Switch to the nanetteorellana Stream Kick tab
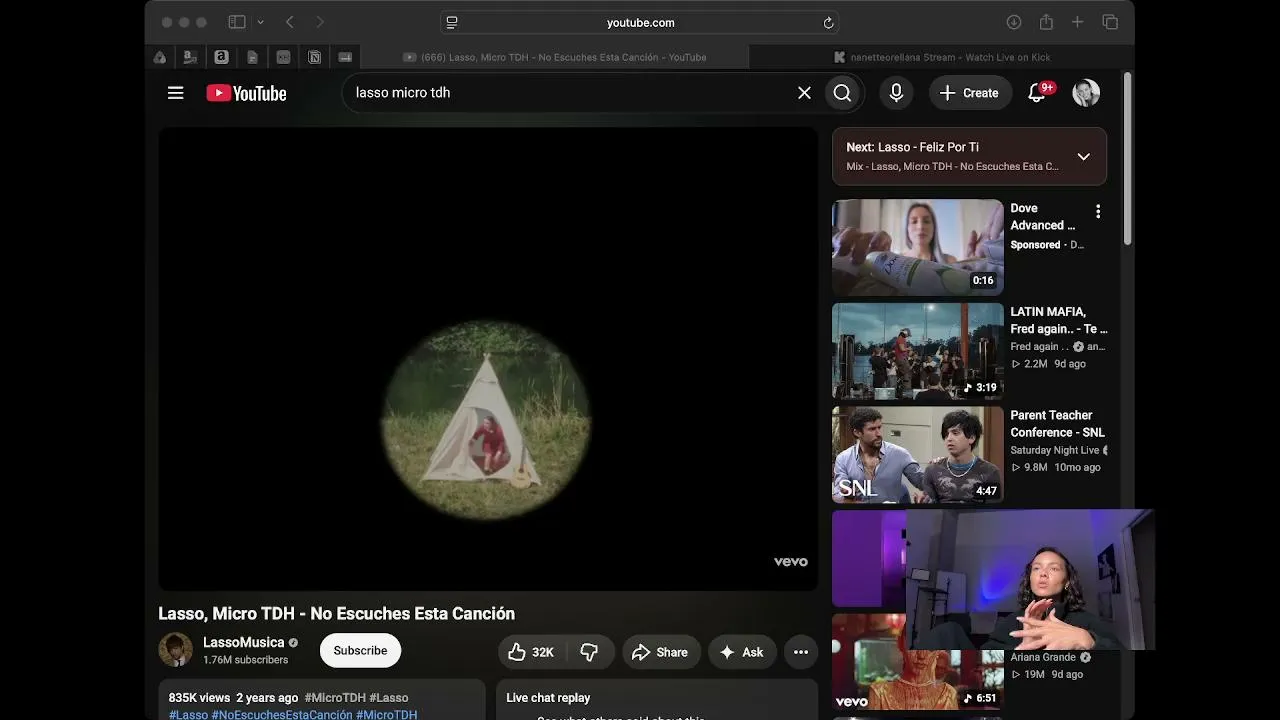 pos(942,57)
